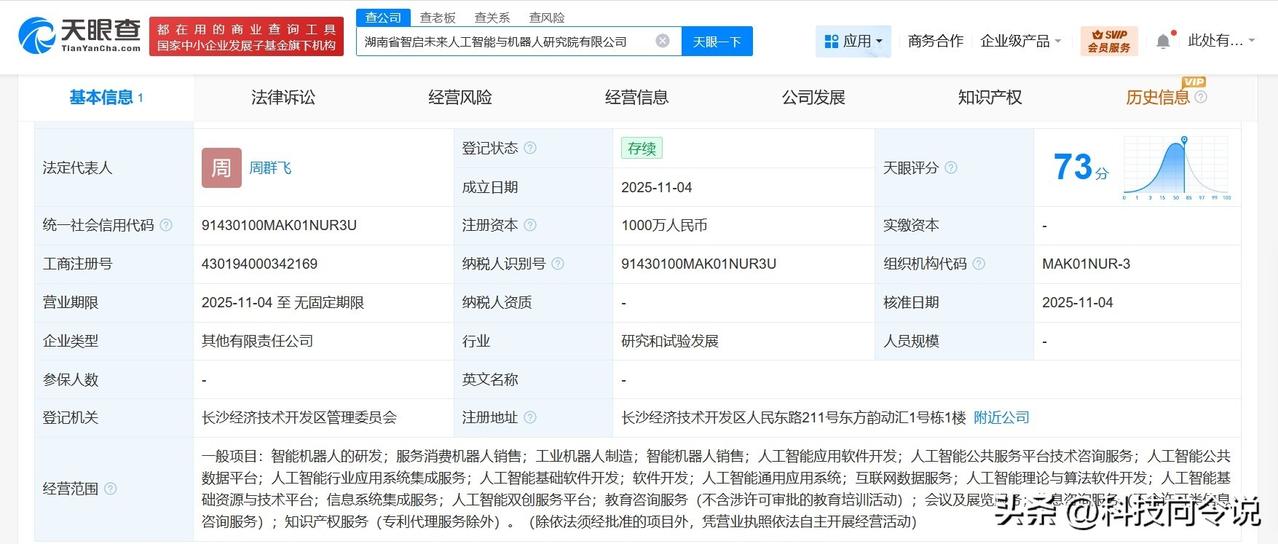Image resolution: width=1278 pixels, height=544 pixels.
Task: Expand the 应用 dropdown
Action: point(853,41)
